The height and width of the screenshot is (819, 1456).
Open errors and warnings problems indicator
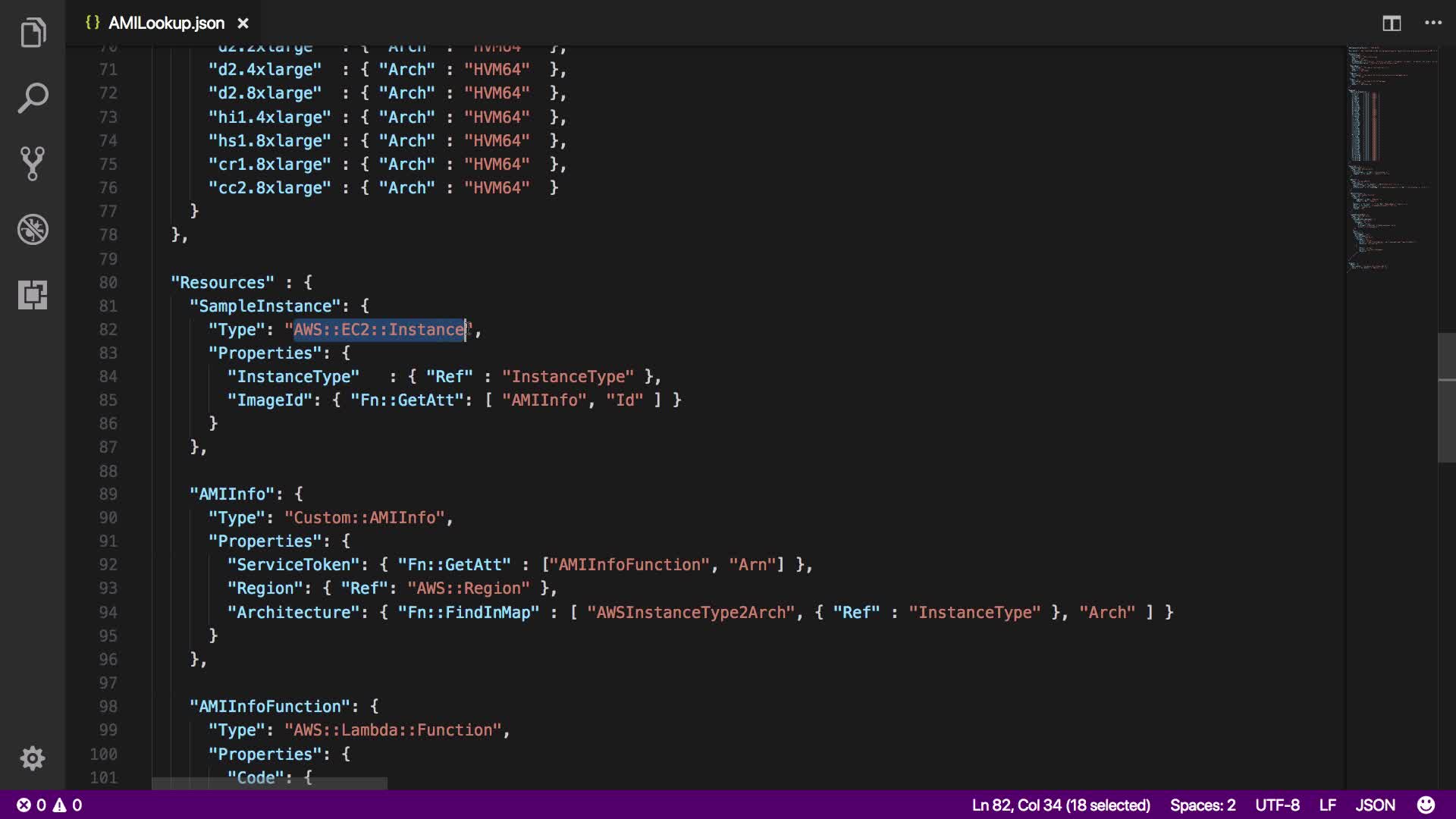(x=49, y=805)
